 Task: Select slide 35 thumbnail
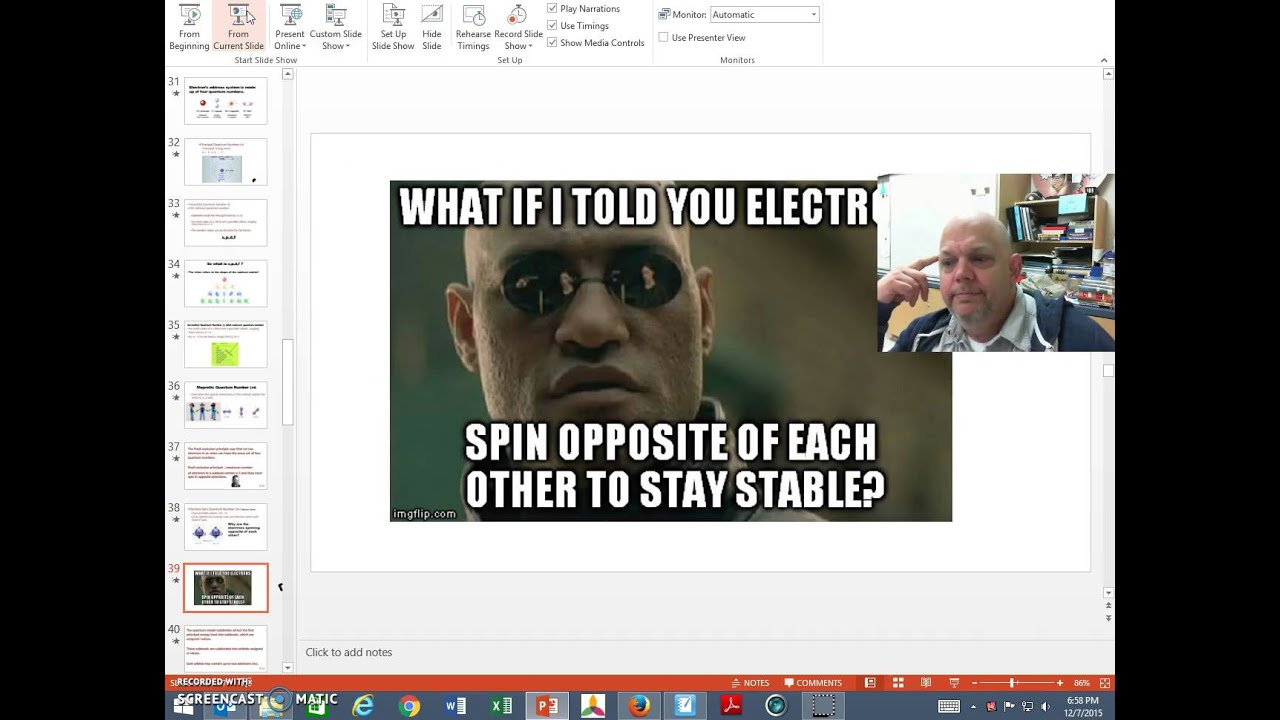226,344
